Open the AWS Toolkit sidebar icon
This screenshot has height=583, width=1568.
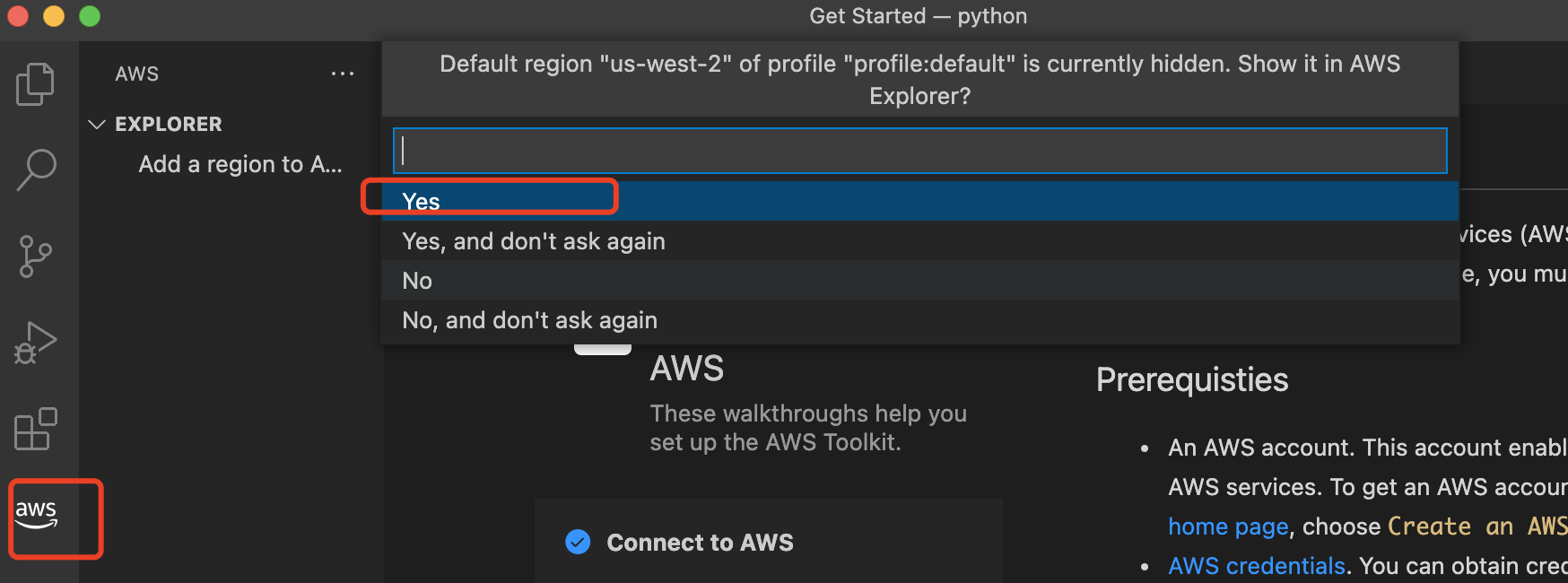click(36, 515)
